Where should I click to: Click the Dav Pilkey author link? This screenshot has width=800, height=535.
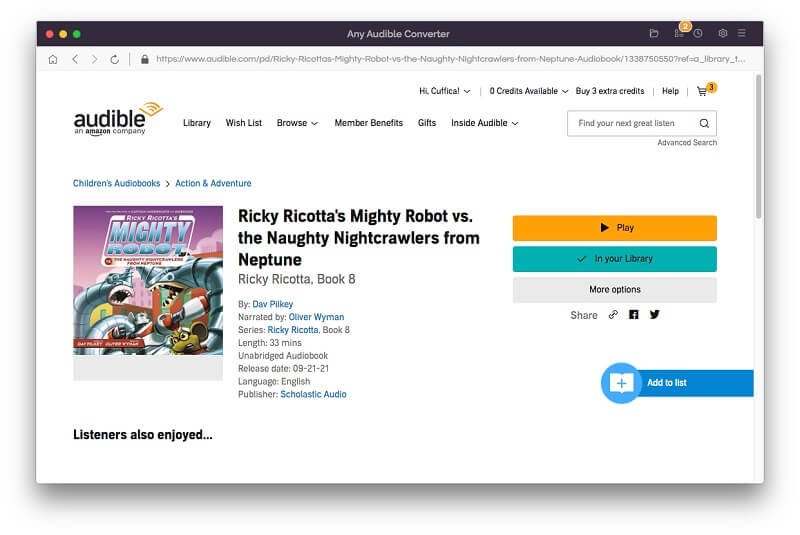pos(273,304)
